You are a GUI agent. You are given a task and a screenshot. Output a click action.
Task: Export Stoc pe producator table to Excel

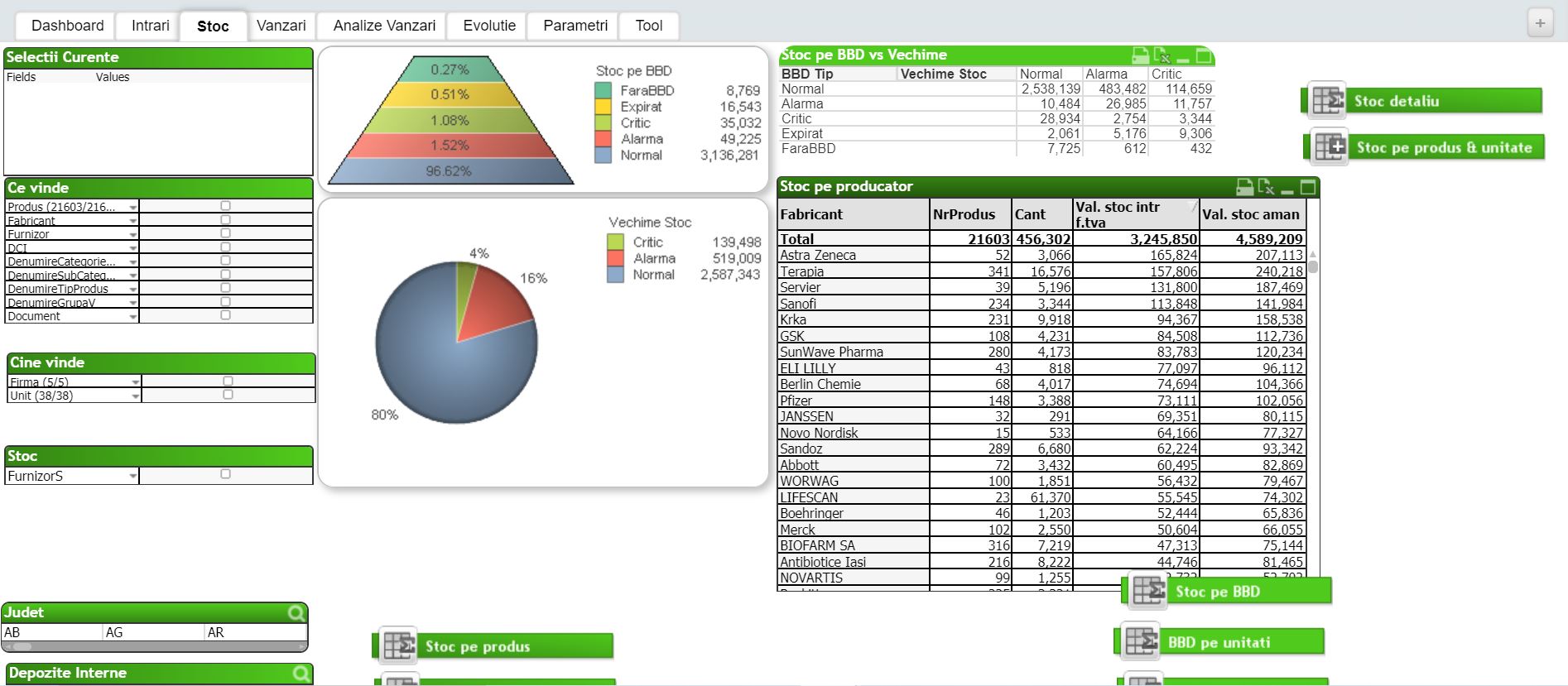point(1266,187)
